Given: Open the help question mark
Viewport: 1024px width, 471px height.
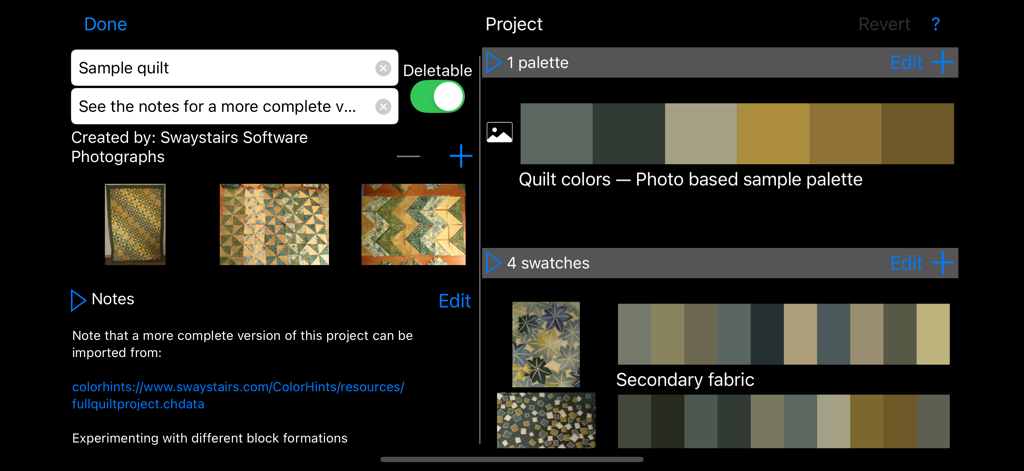Looking at the screenshot, I should tap(935, 25).
